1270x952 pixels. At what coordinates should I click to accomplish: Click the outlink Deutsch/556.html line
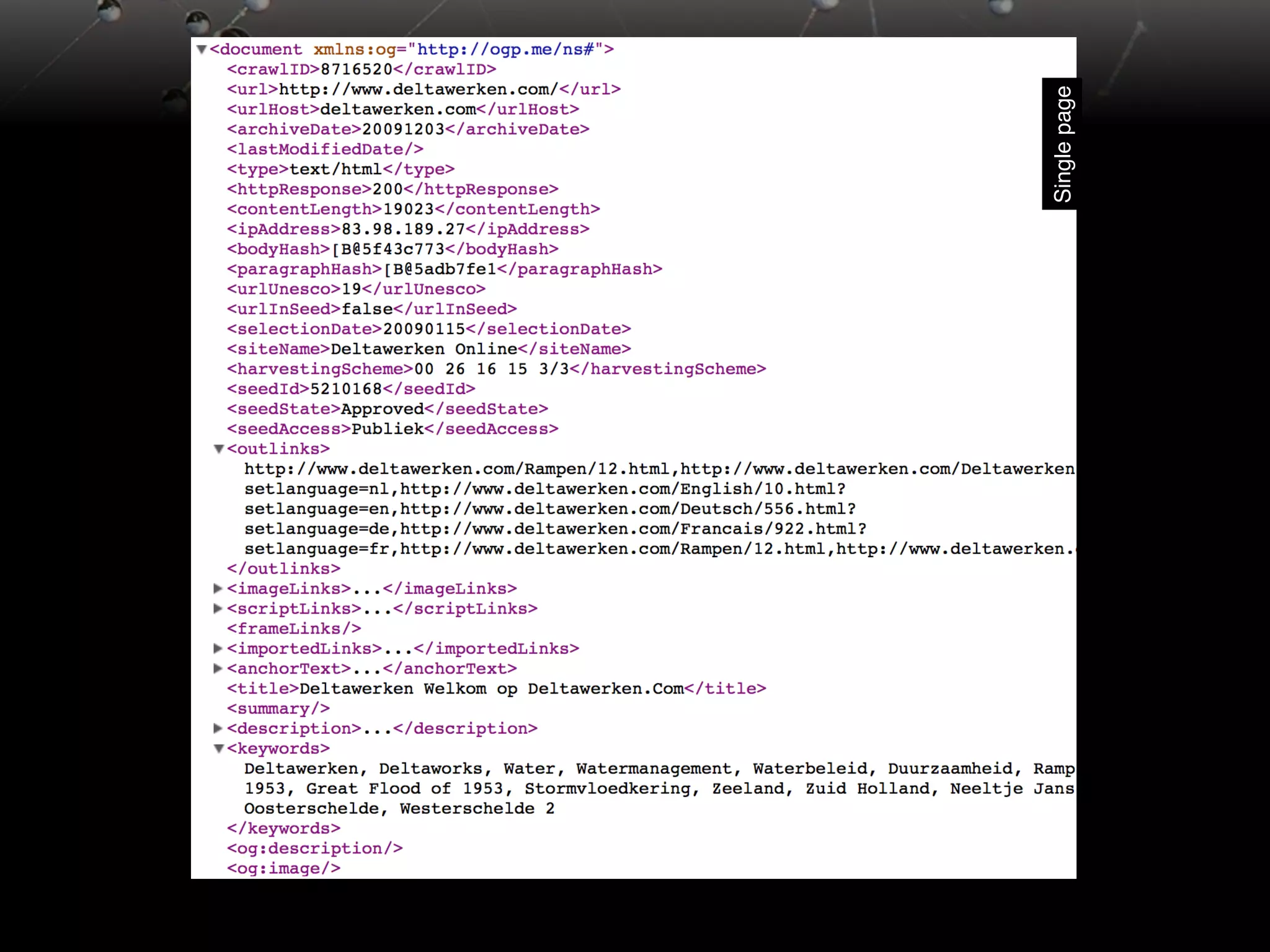[x=550, y=509]
